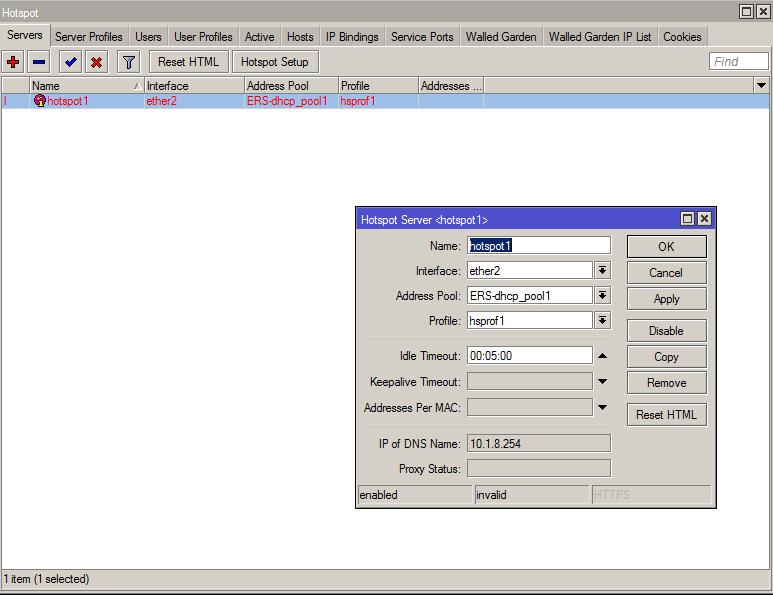Screen dimensions: 773x595
Task: Expand the Address Pool dropdown
Action: [x=602, y=296]
